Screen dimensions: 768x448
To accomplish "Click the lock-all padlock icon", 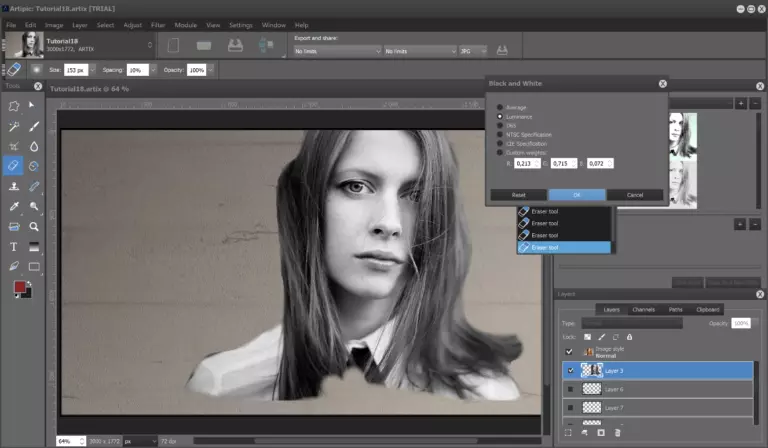I will 631,337.
